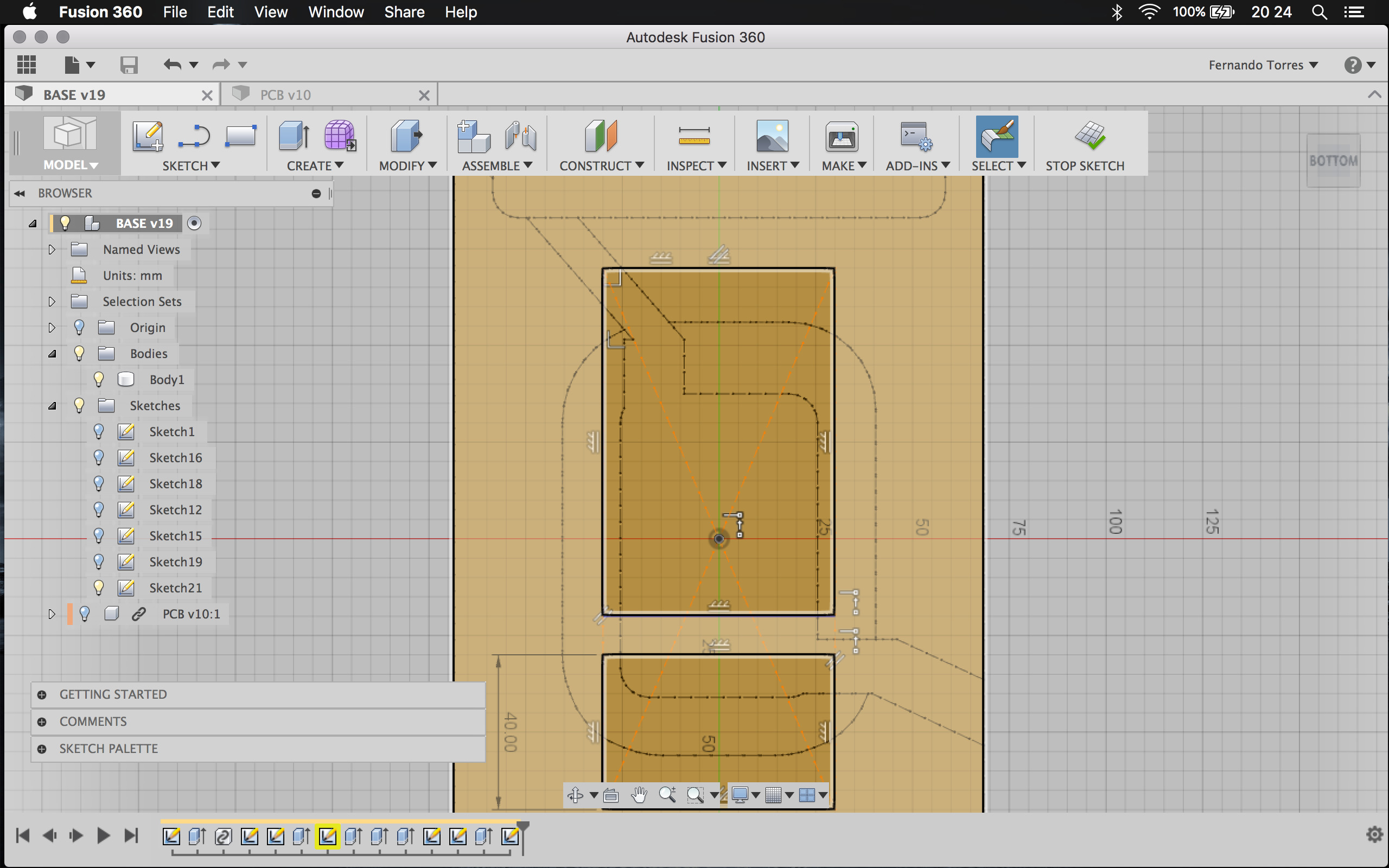
Task: Click the Zoom magnifier icon
Action: (x=667, y=795)
